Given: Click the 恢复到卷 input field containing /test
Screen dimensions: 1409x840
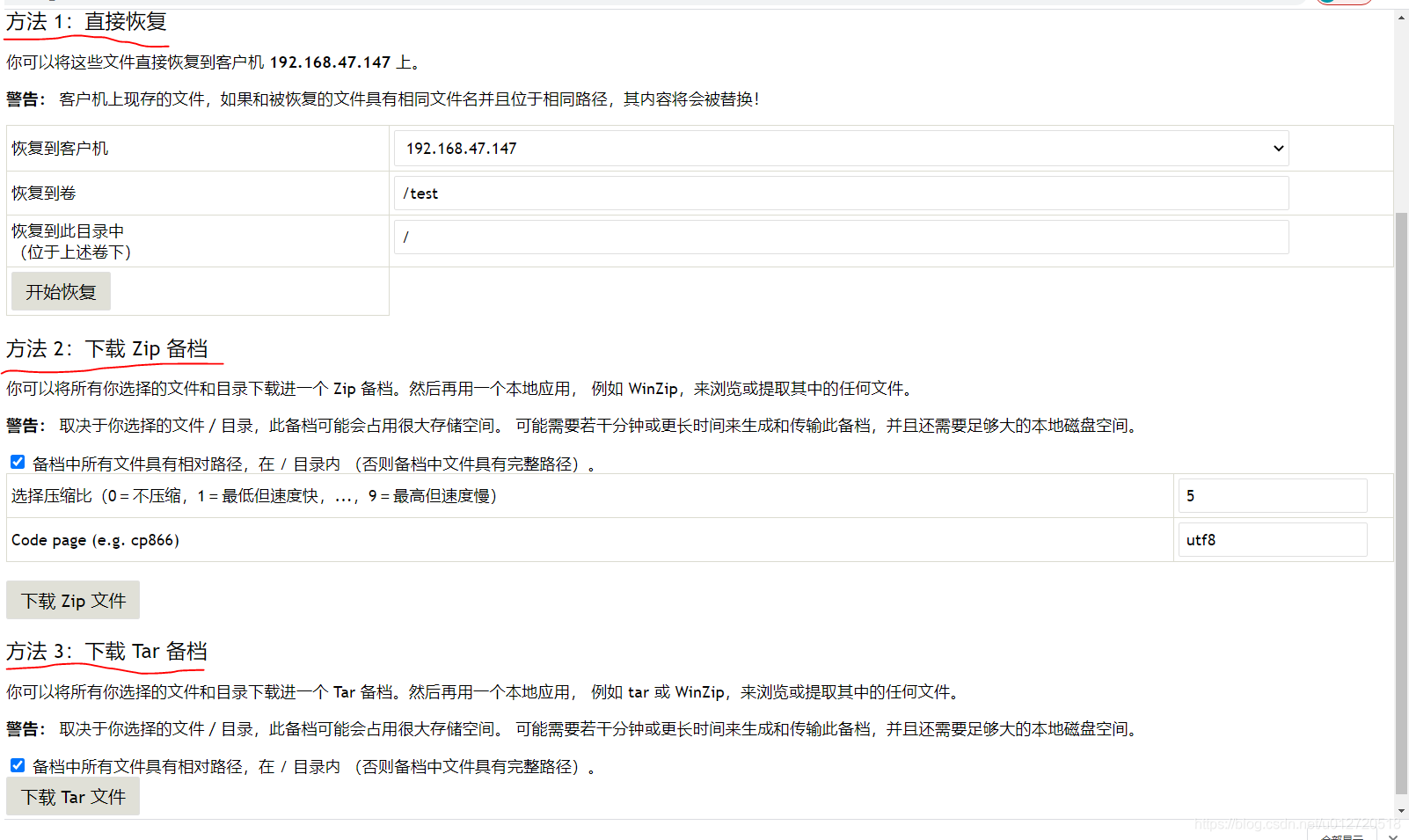Looking at the screenshot, I should (841, 194).
